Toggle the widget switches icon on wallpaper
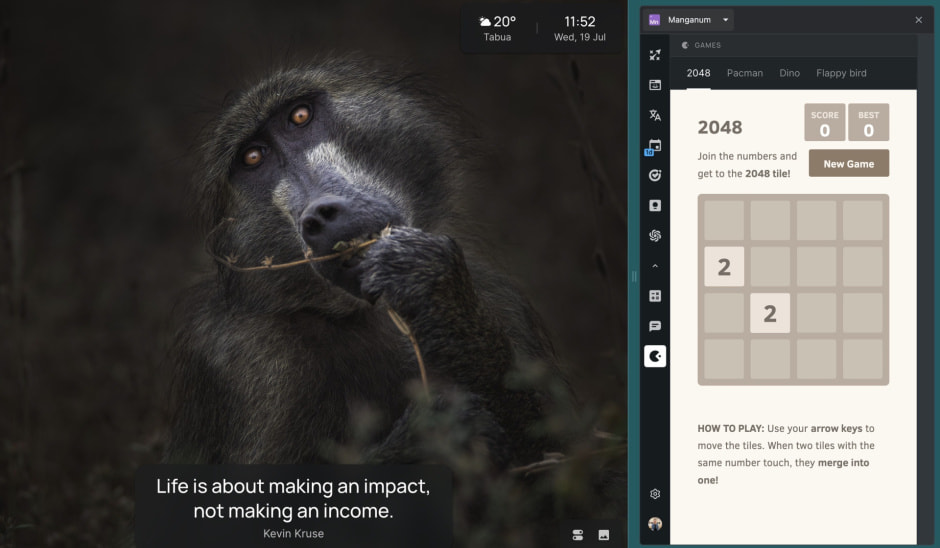Image resolution: width=940 pixels, height=548 pixels. pyautogui.click(x=578, y=535)
